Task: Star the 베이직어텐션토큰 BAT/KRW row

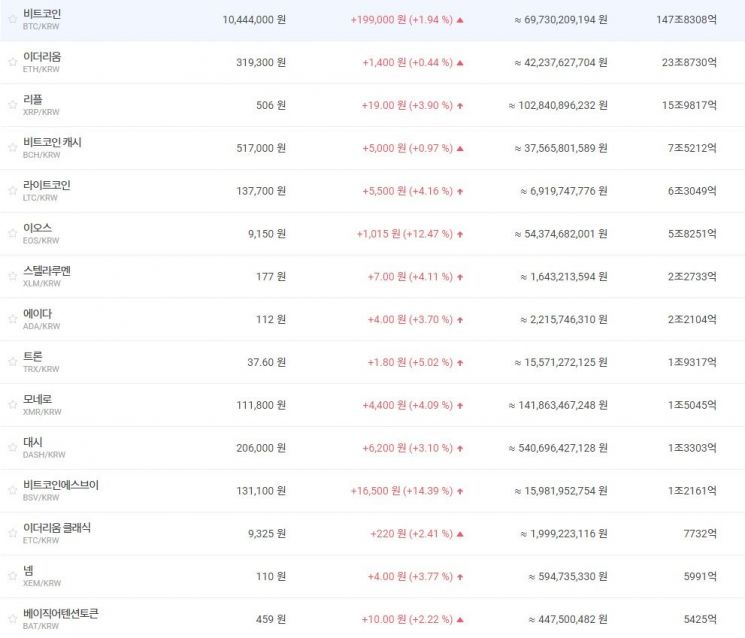Action: pos(13,619)
